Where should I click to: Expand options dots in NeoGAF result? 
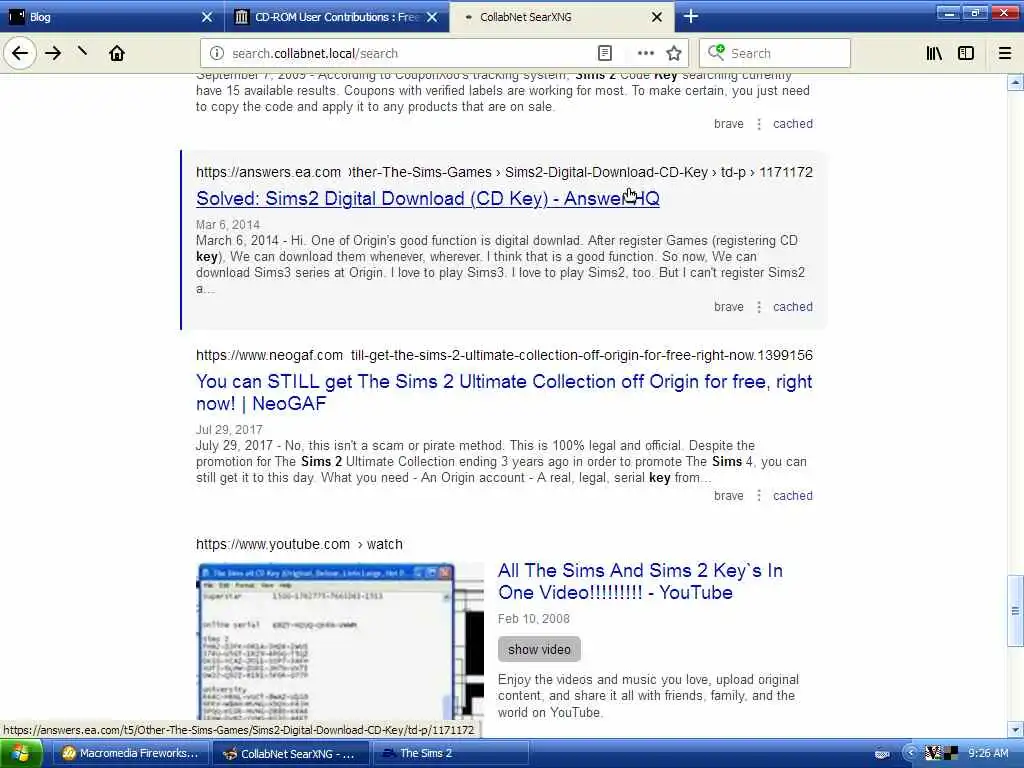[759, 496]
